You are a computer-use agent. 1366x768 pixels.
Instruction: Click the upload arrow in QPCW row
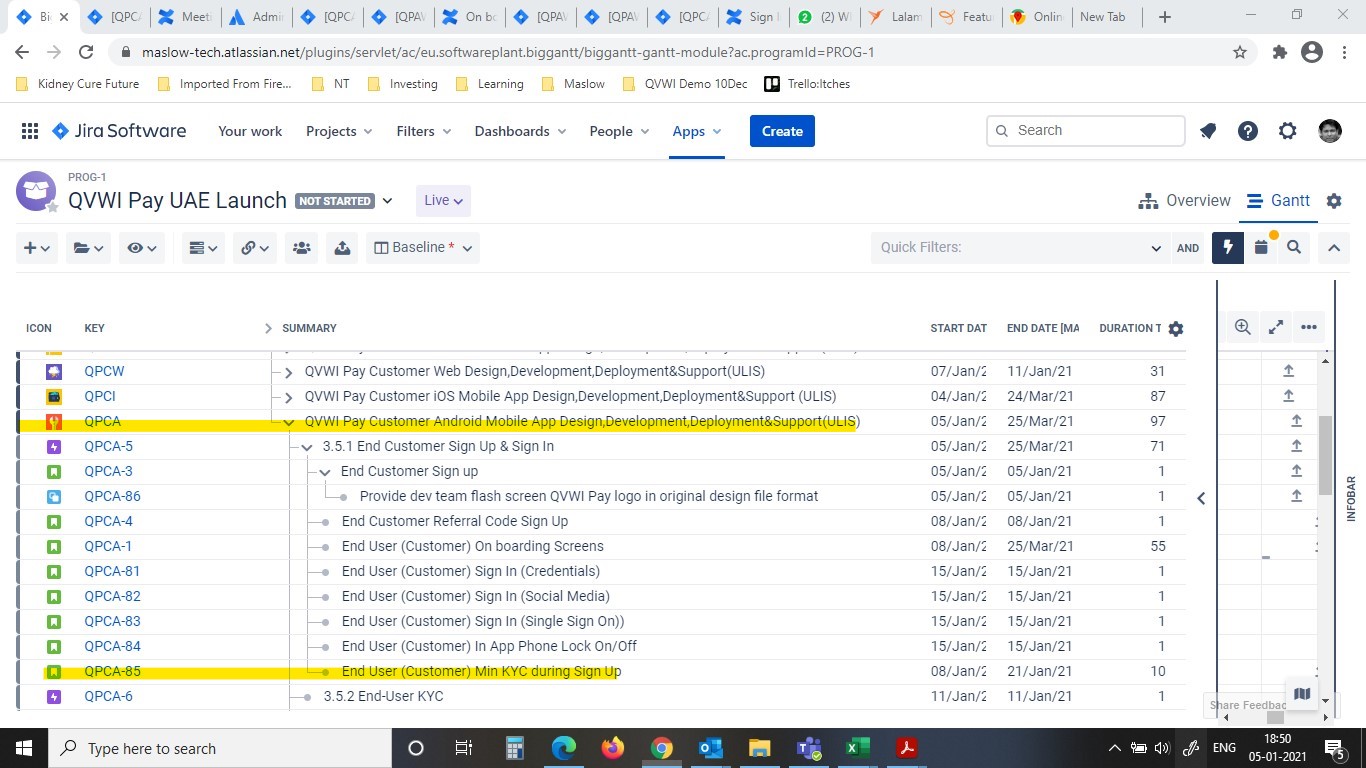click(1288, 371)
